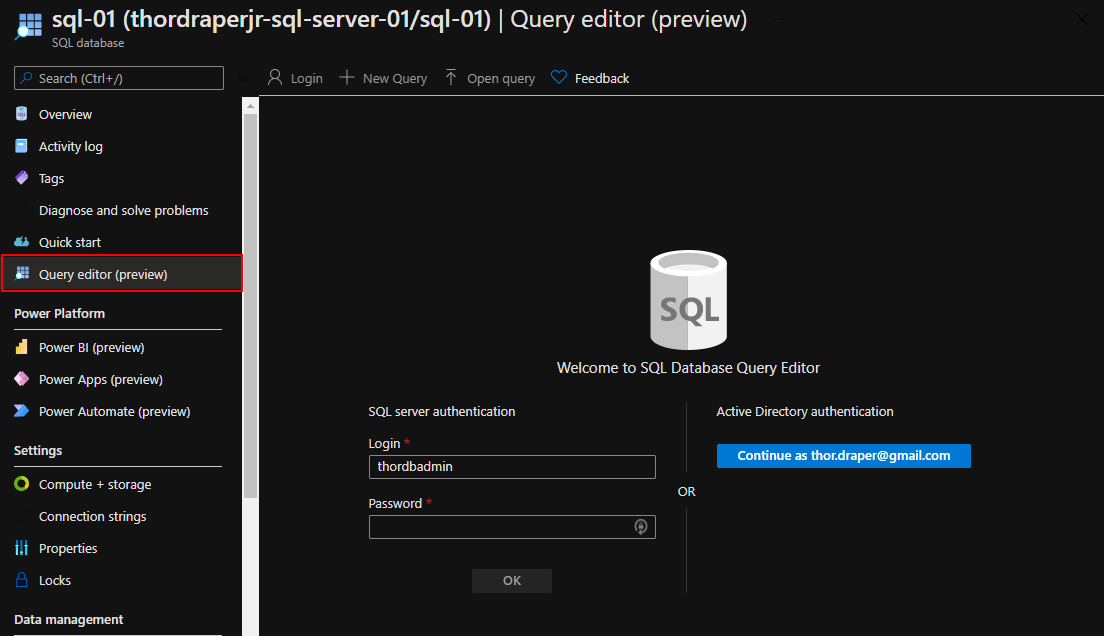Click the Open query upload arrow icon

(451, 77)
